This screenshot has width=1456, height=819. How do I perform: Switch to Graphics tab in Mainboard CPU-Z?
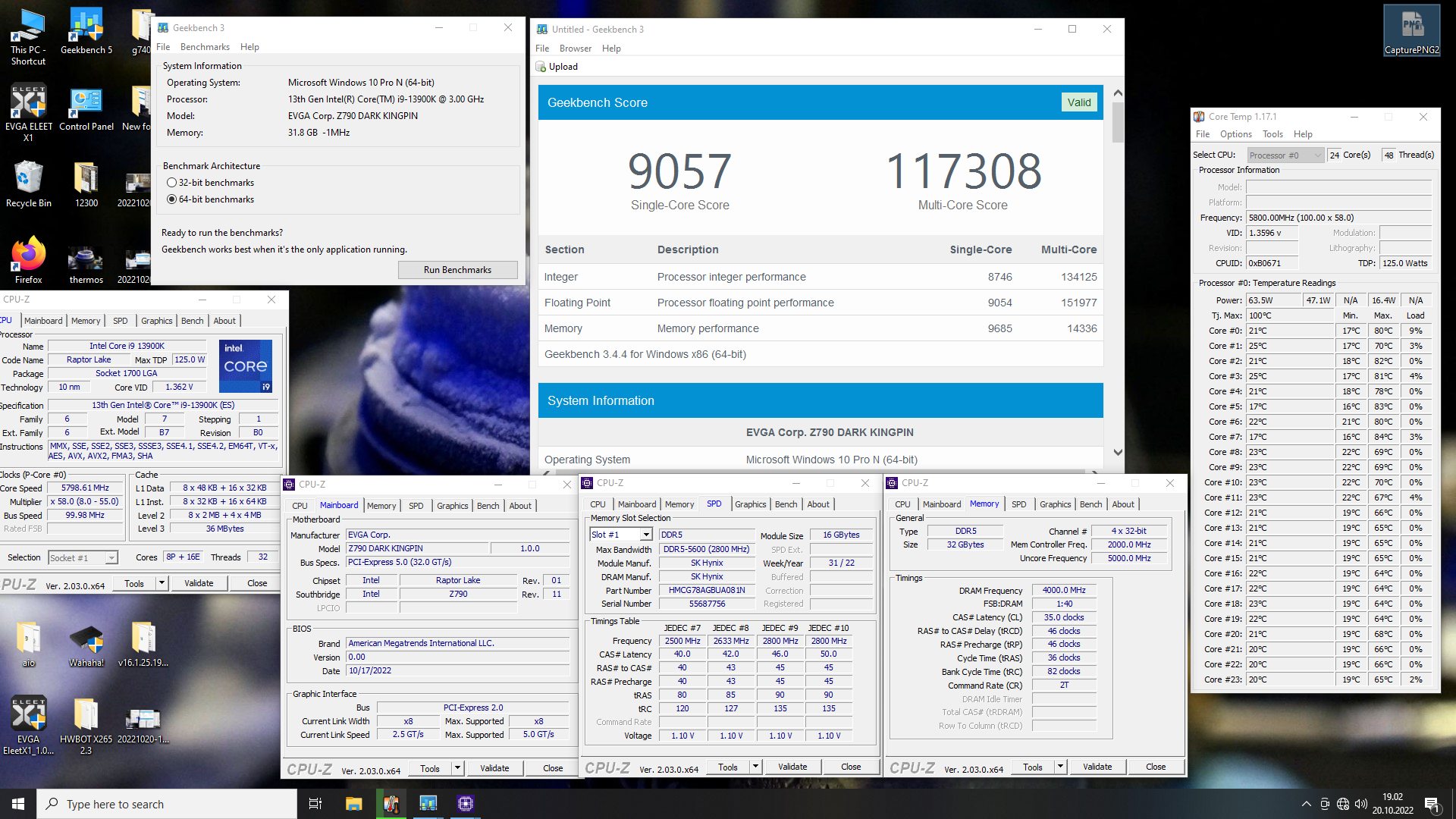[452, 506]
